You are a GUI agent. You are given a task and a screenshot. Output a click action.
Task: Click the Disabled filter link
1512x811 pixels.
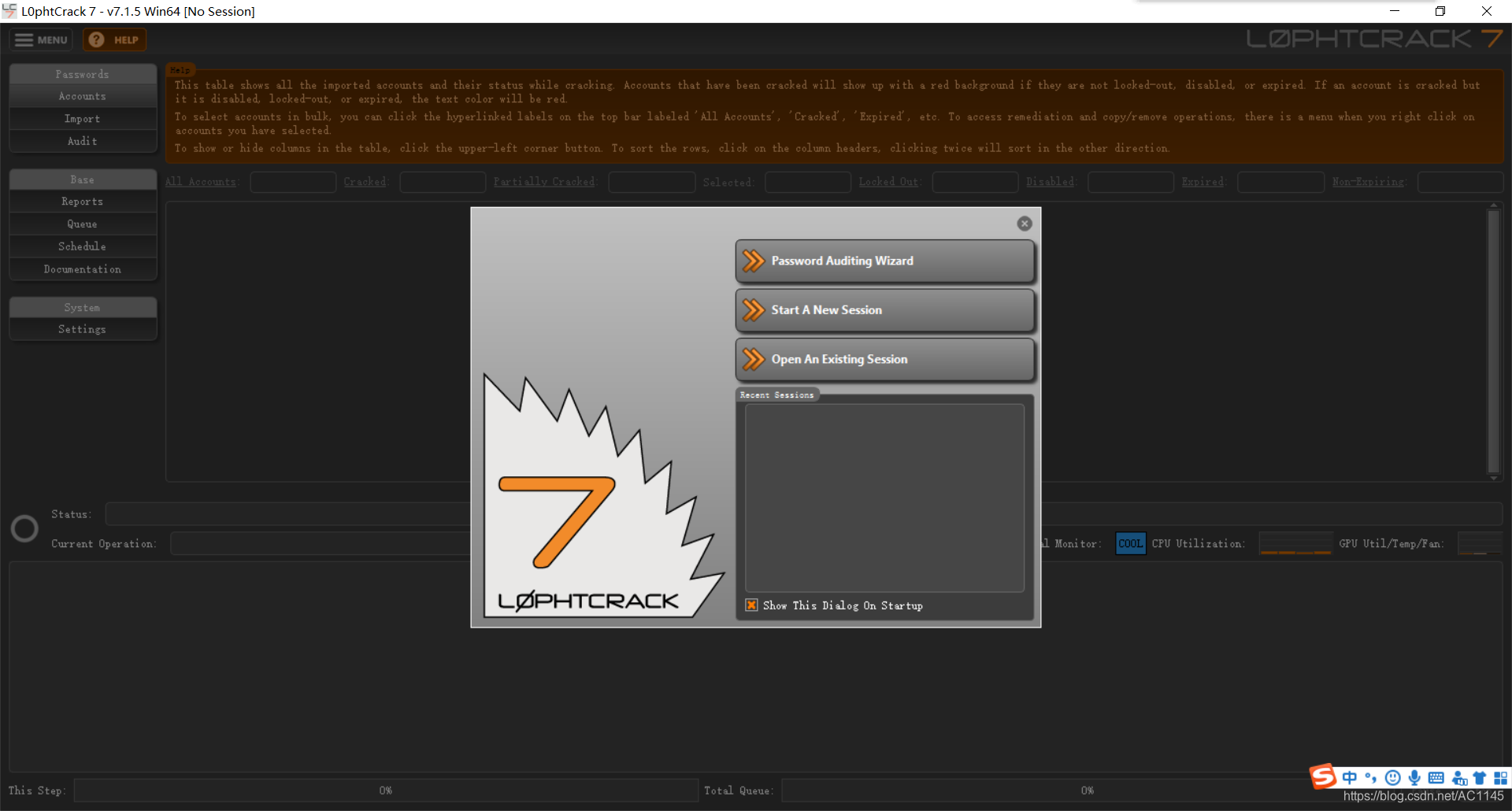(x=1051, y=182)
